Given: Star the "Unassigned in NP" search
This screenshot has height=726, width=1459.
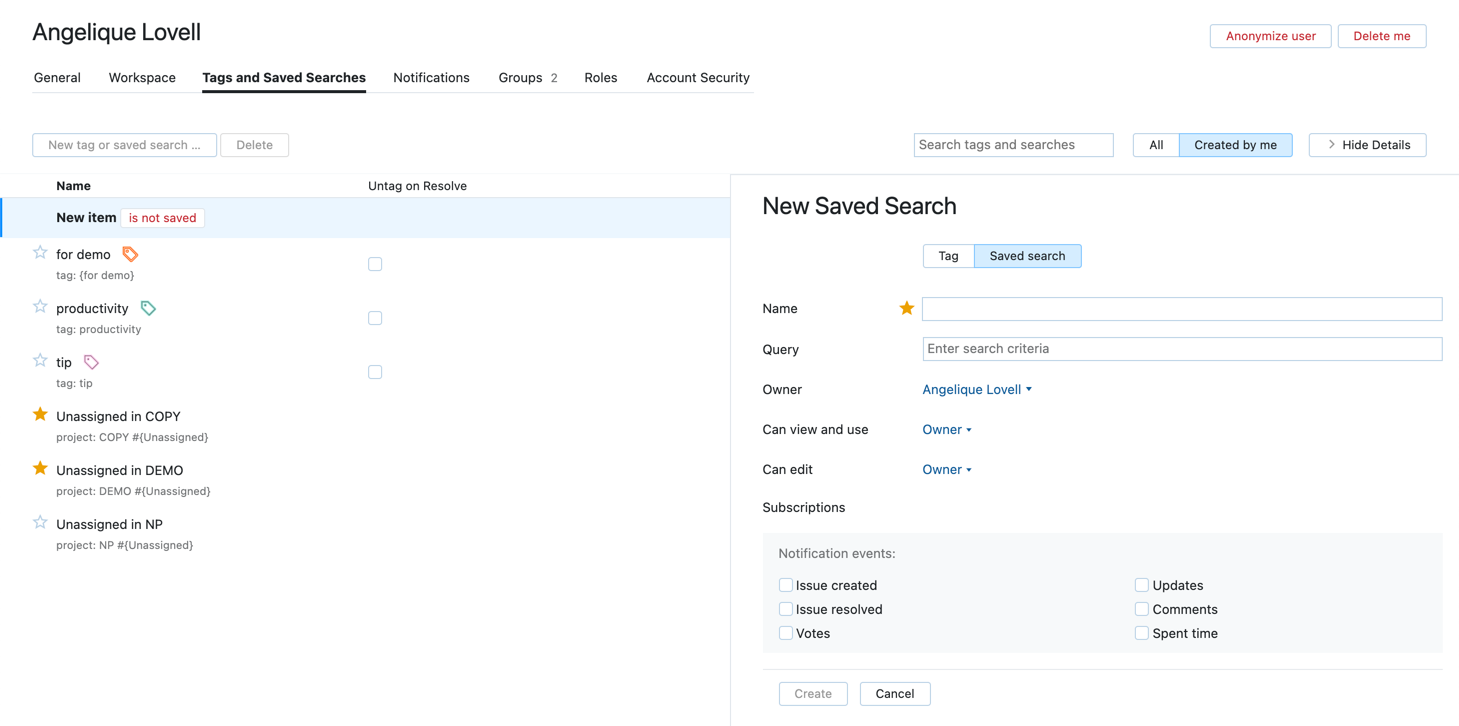Looking at the screenshot, I should coord(40,520).
